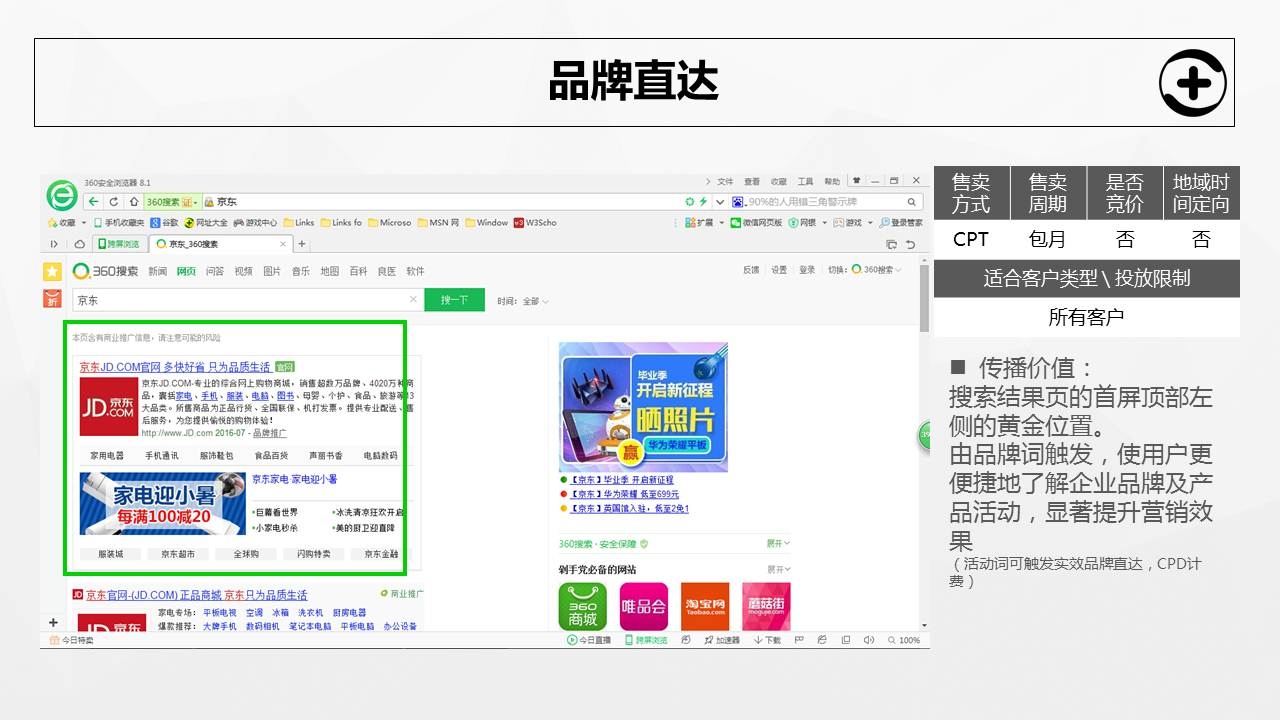The width and height of the screenshot is (1280, 720).
Task: Click in the 京东 search input field
Action: click(240, 300)
